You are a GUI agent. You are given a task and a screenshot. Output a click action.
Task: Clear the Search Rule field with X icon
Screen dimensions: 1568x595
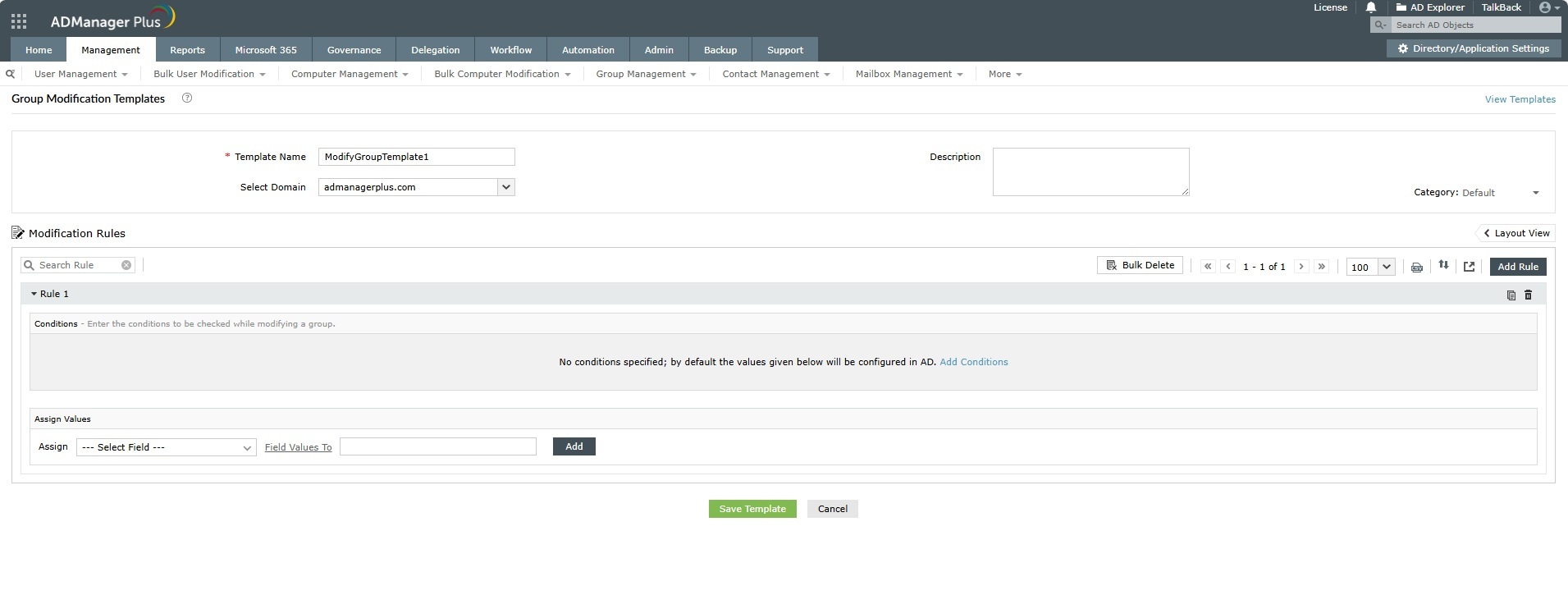tap(126, 265)
